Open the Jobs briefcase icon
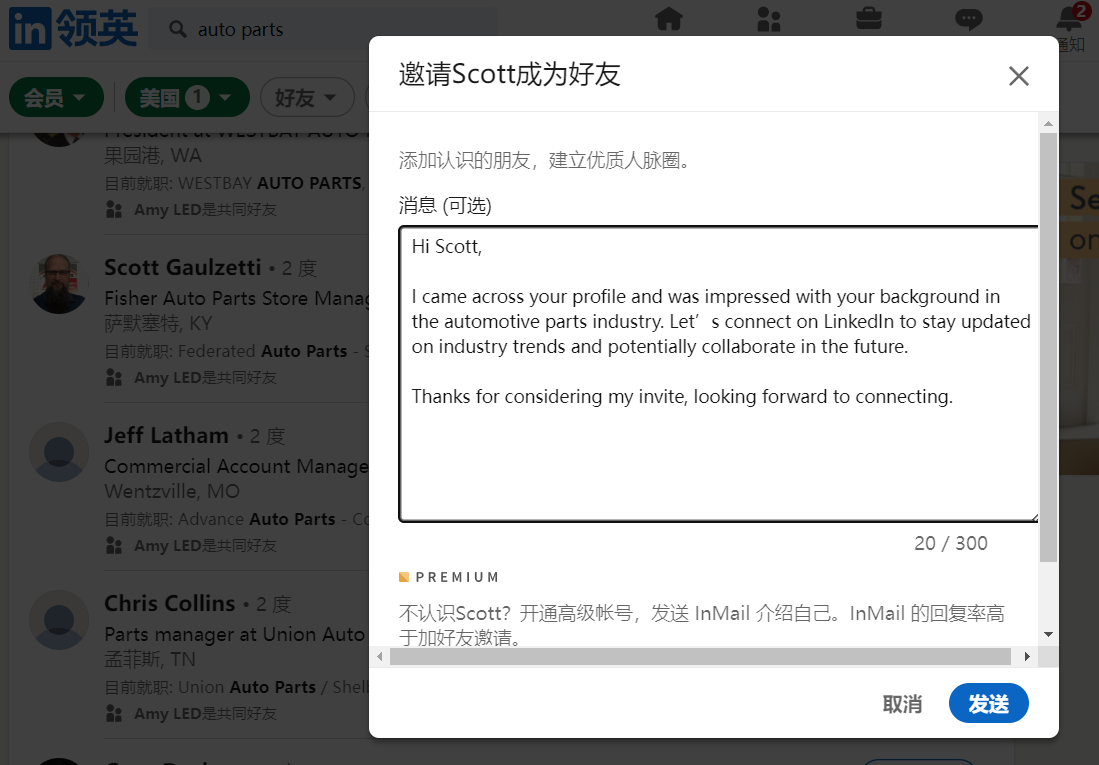The image size is (1099, 765). tap(869, 18)
